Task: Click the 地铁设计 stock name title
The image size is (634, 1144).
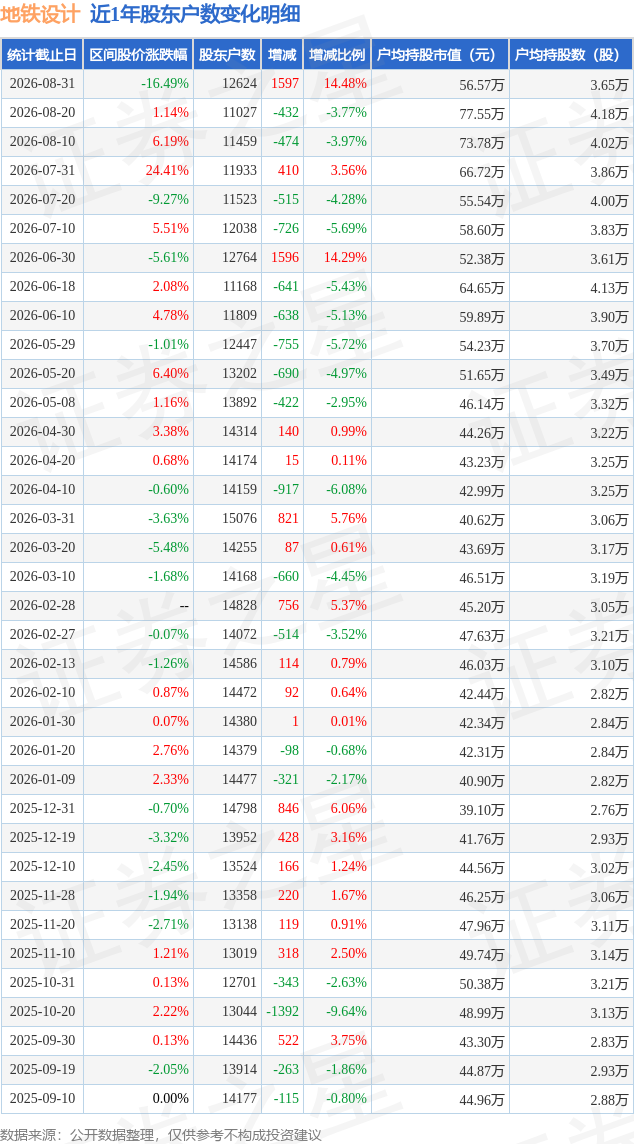Action: 41,15
